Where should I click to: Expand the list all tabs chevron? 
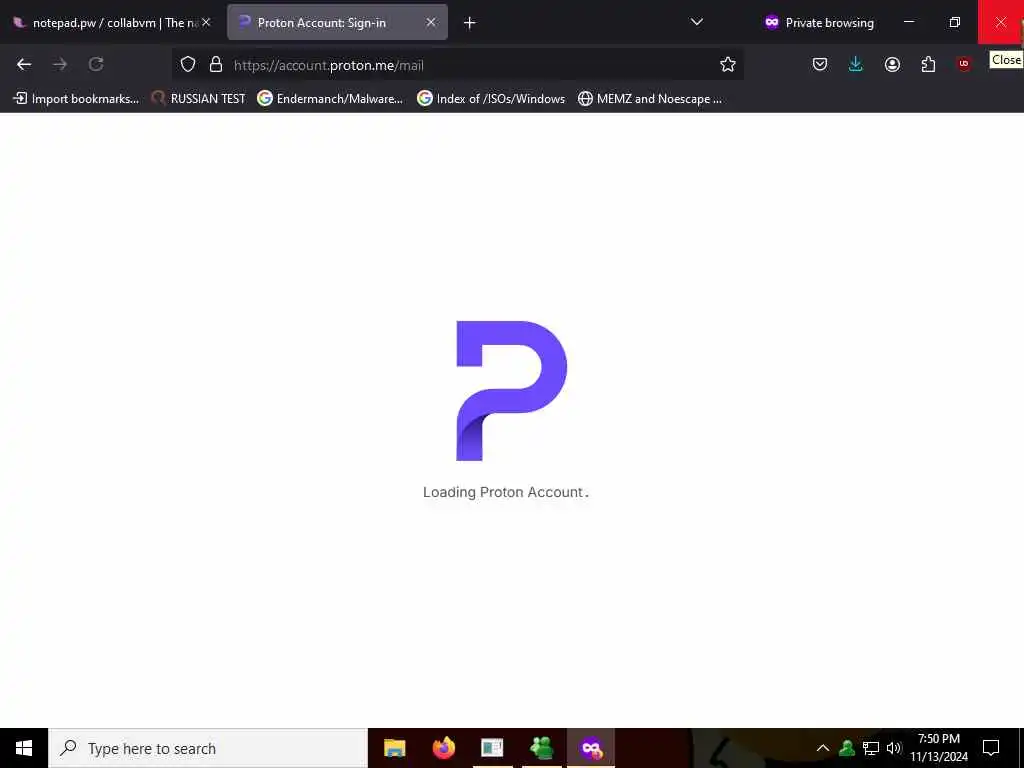tap(697, 22)
